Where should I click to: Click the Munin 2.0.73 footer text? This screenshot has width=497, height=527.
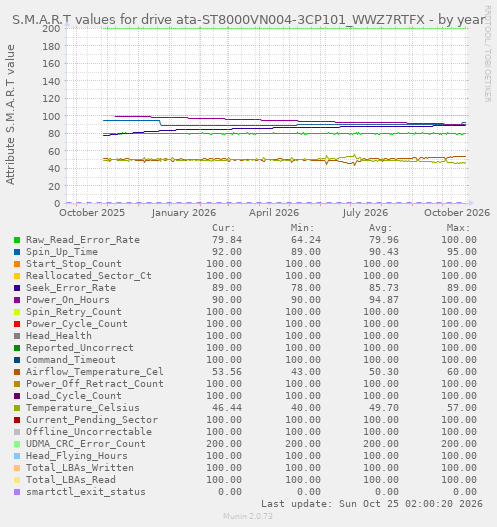click(x=248, y=516)
